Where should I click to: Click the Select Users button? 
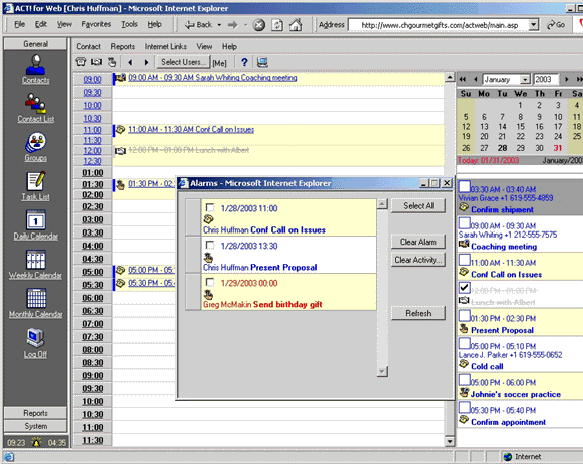(x=183, y=62)
